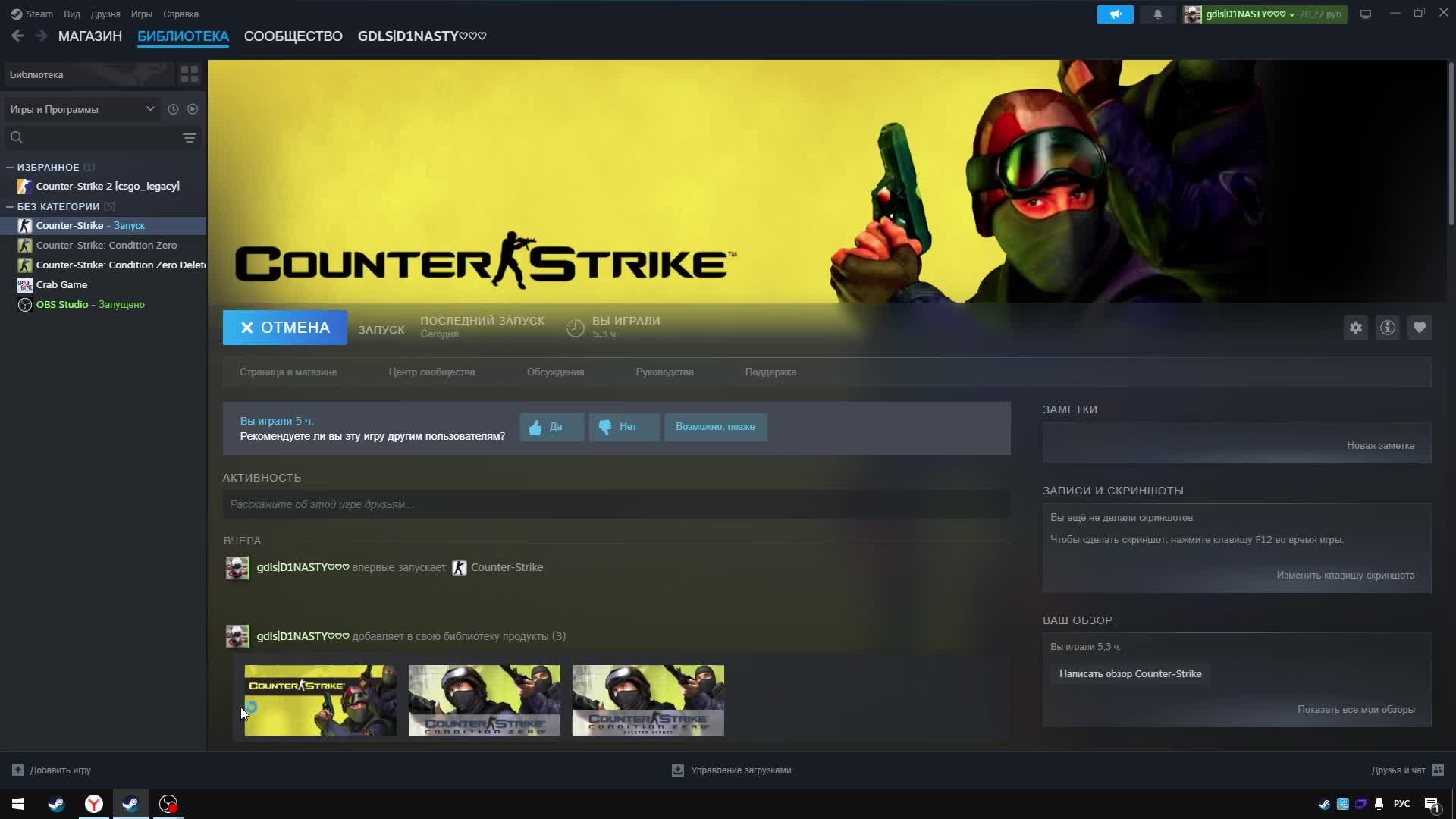
Task: Open the Steam menu
Action: pyautogui.click(x=32, y=14)
